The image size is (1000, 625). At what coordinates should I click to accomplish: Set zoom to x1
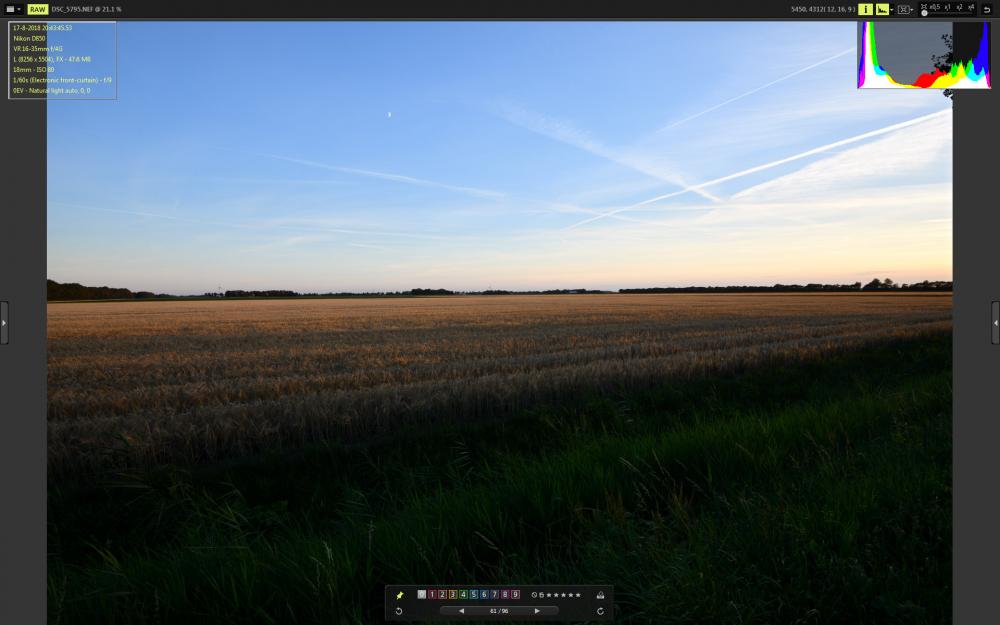(x=948, y=7)
